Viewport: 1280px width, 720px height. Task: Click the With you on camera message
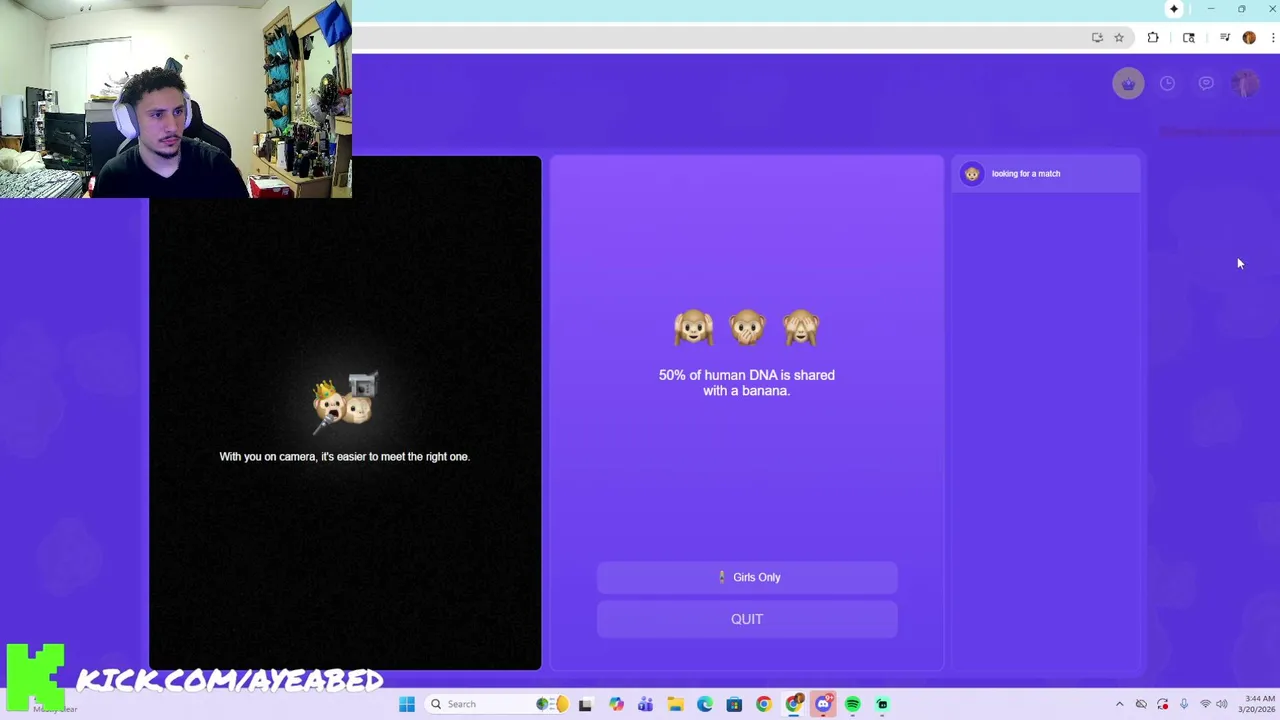[x=344, y=457]
